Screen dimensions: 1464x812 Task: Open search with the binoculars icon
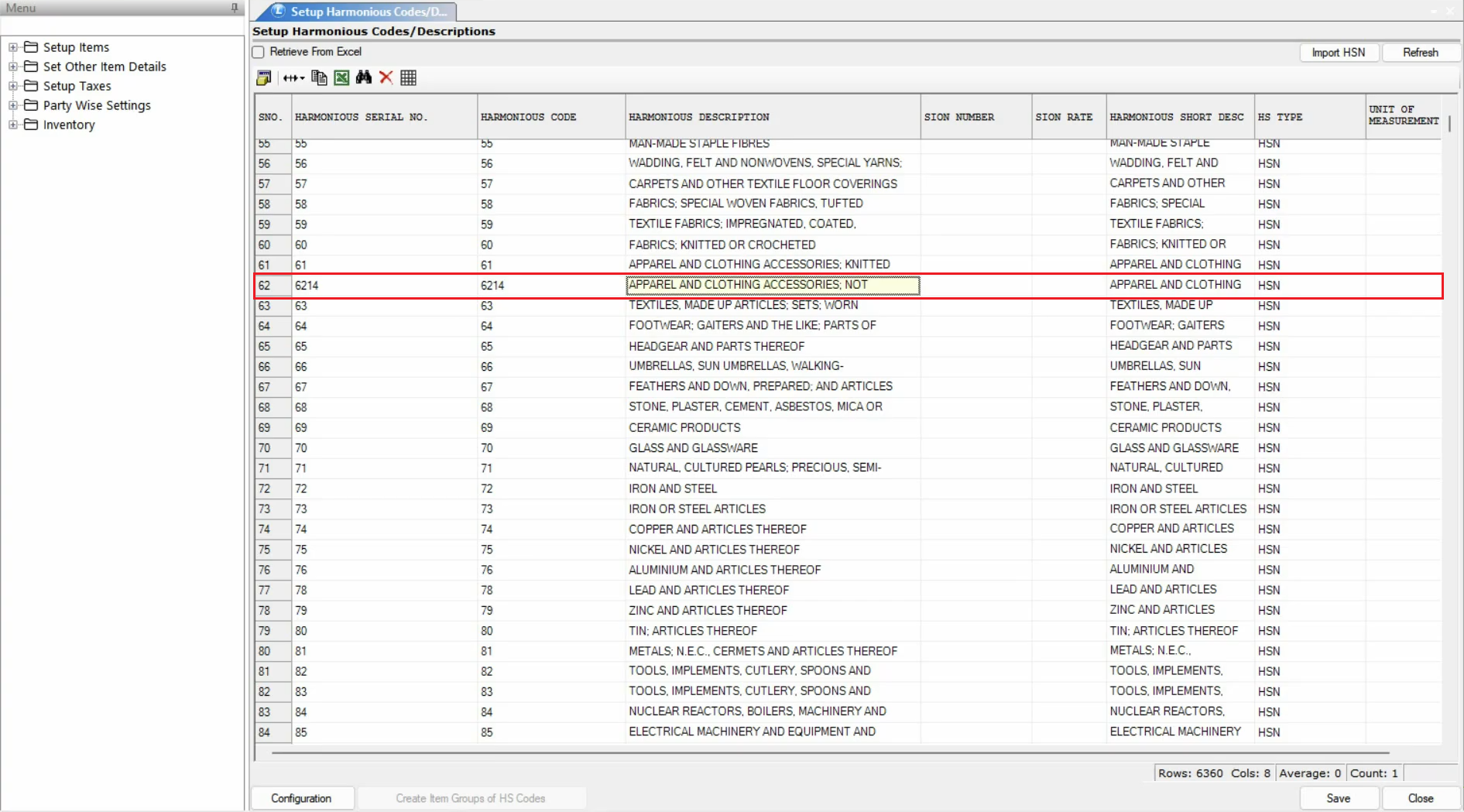click(x=364, y=77)
